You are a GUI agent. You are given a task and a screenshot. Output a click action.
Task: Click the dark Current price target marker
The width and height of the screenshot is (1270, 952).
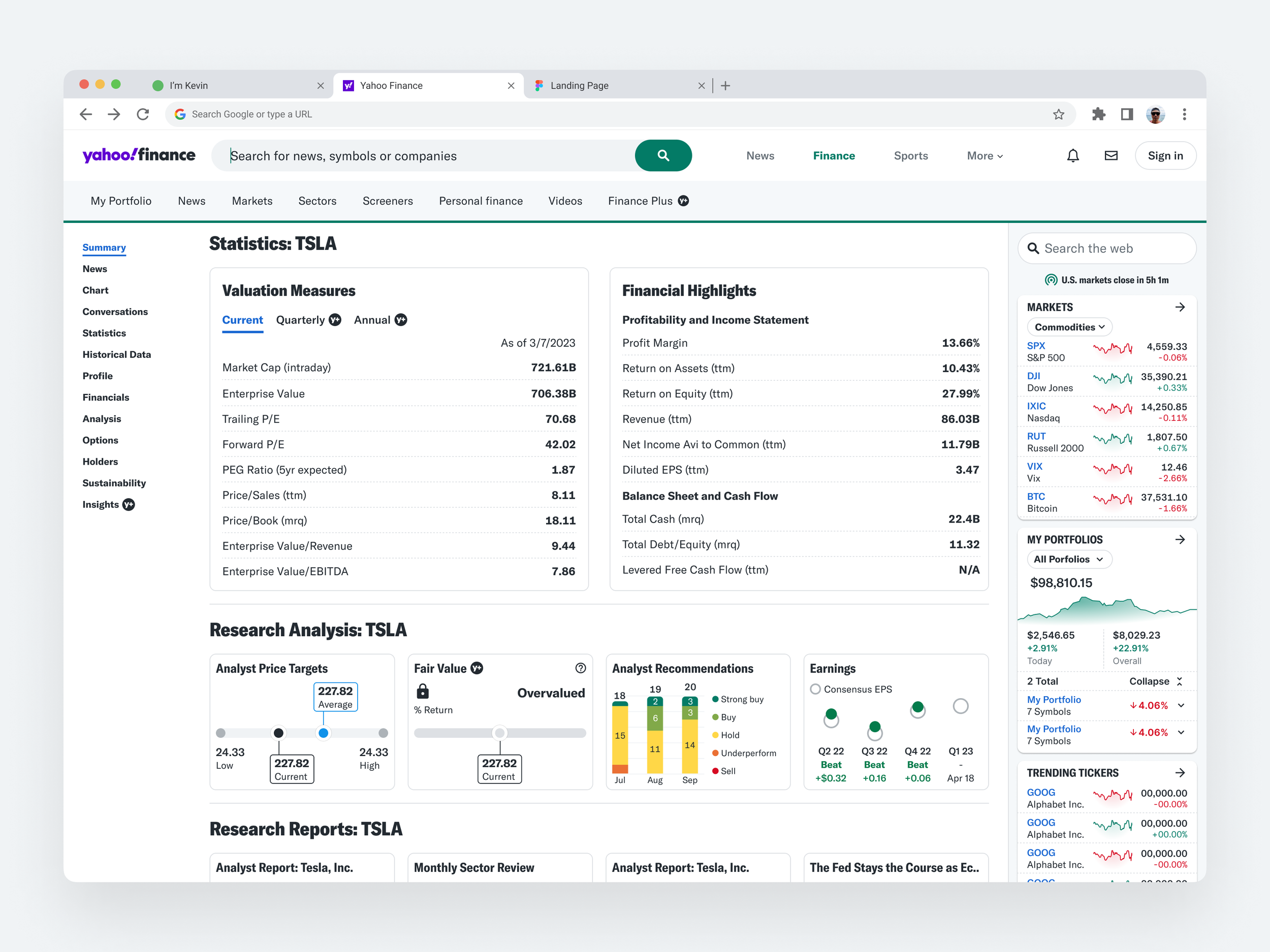[x=278, y=732]
